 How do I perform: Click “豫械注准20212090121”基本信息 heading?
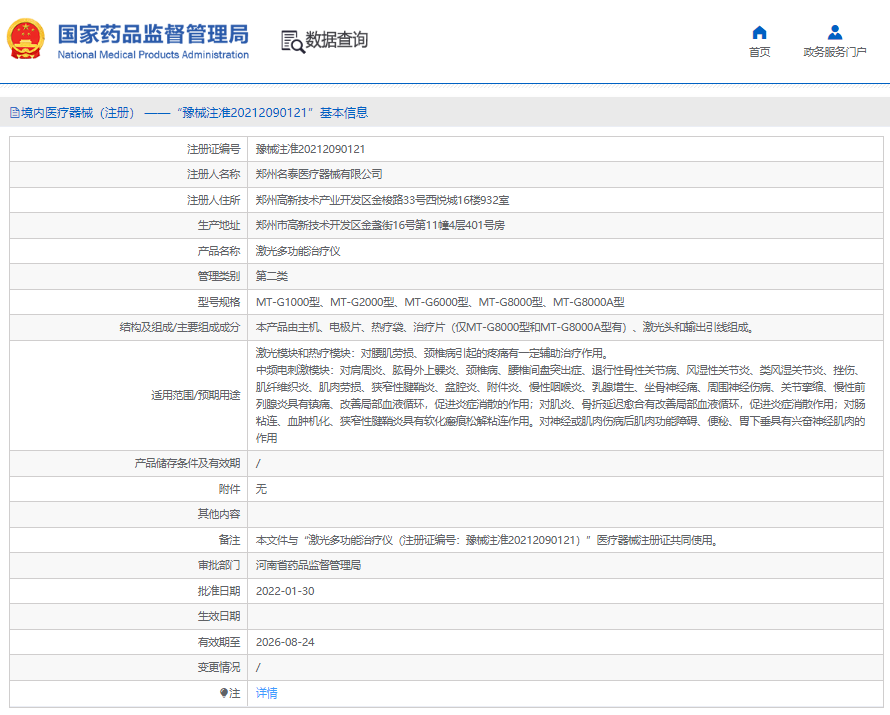pos(272,113)
